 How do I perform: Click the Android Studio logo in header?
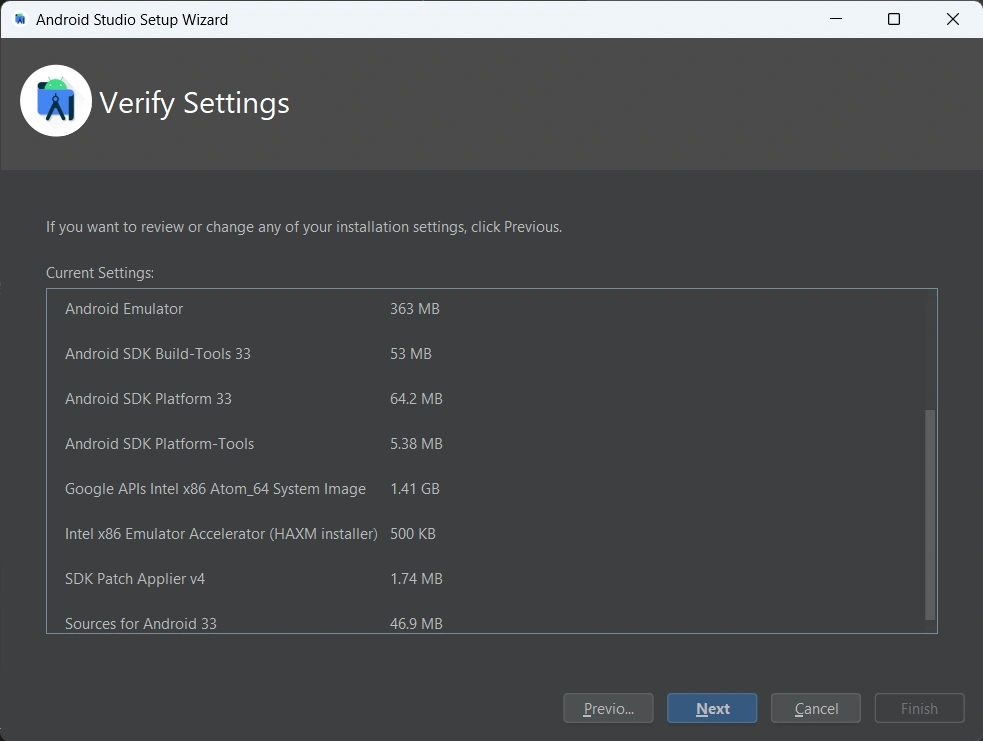[56, 101]
